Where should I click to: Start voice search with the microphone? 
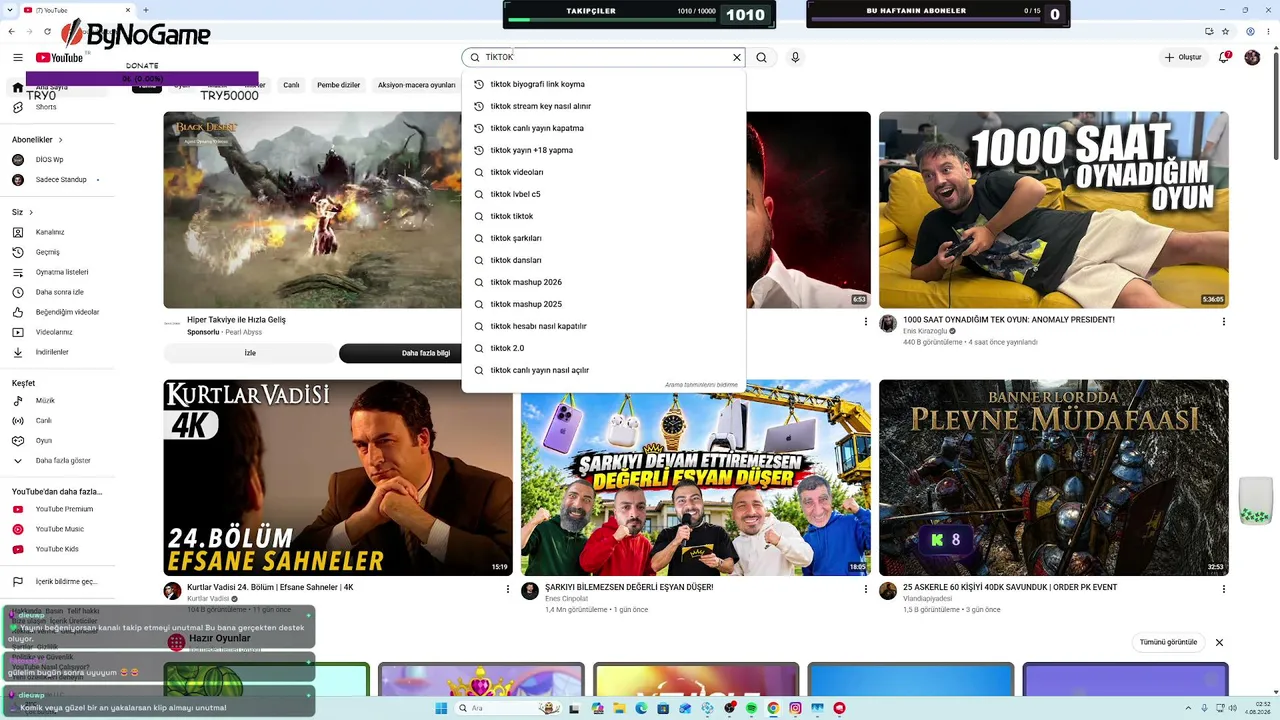tap(795, 58)
